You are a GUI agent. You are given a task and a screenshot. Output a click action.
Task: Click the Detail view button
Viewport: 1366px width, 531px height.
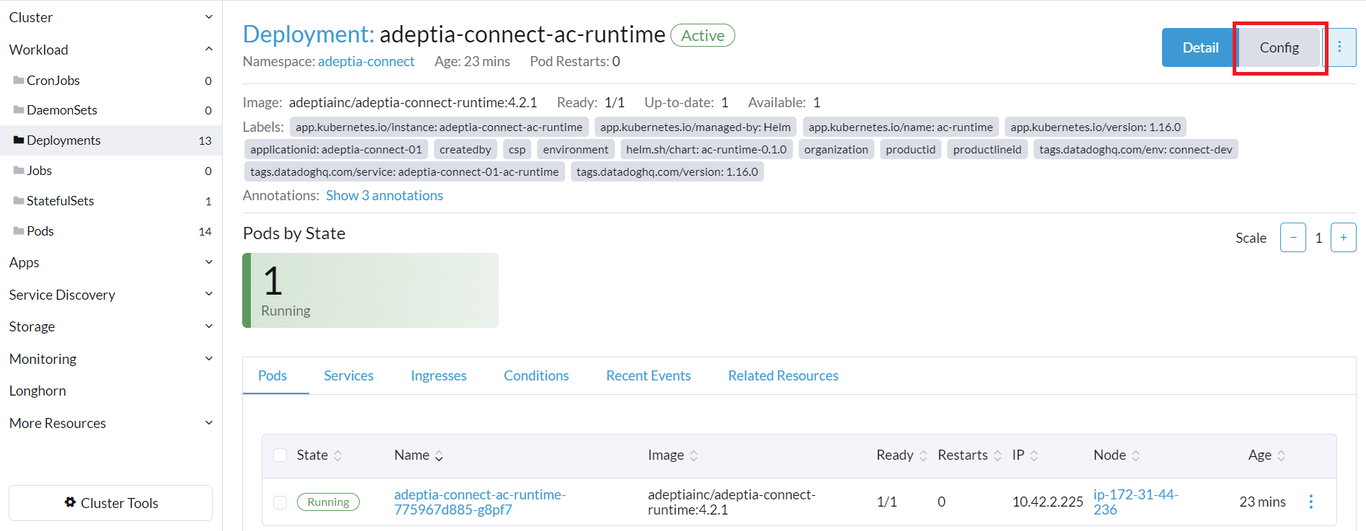tap(1200, 47)
